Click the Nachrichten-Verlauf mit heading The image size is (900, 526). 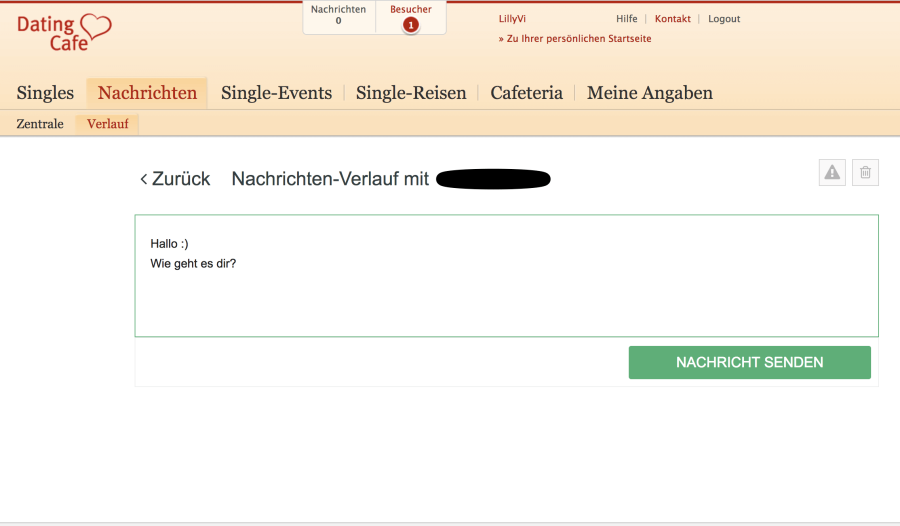point(330,179)
